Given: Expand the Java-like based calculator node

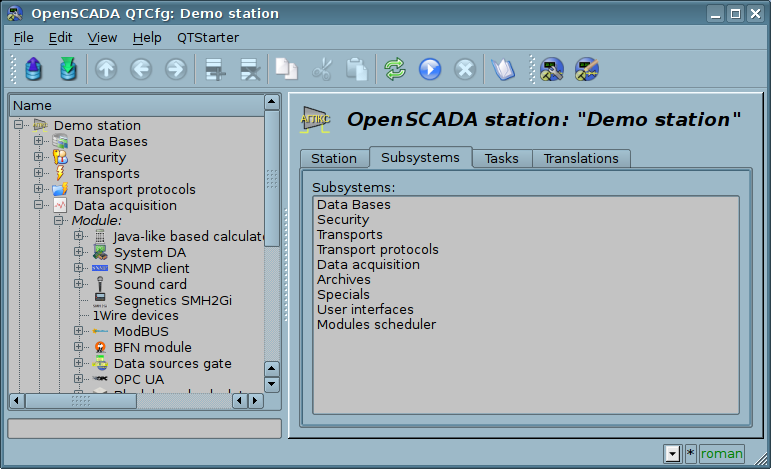Looking at the screenshot, I should coord(79,236).
